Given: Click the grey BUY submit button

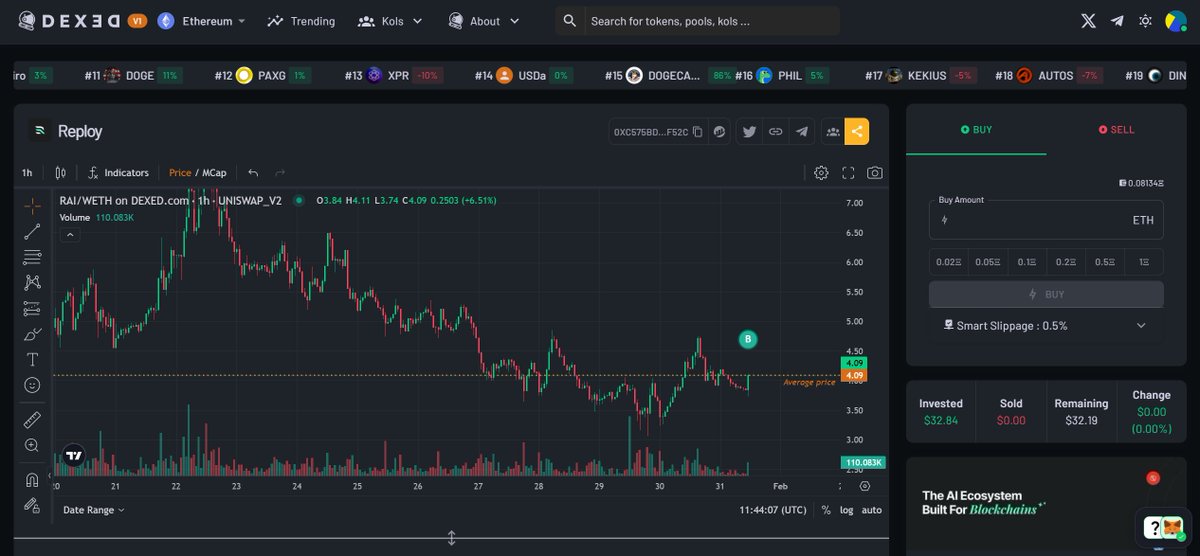Looking at the screenshot, I should coord(1046,294).
